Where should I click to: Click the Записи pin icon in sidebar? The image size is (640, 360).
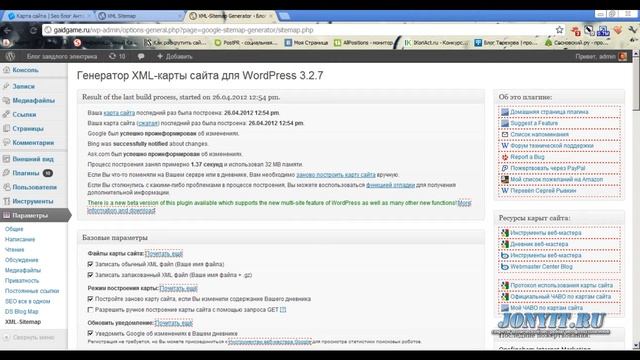6,87
